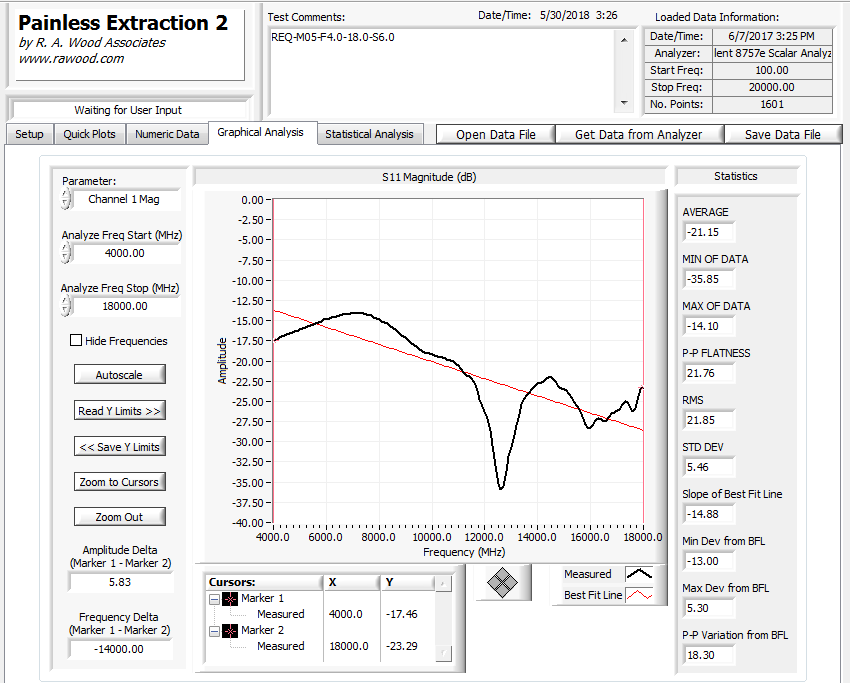
Task: Click the Marker 1 crosshair icon
Action: [x=230, y=598]
